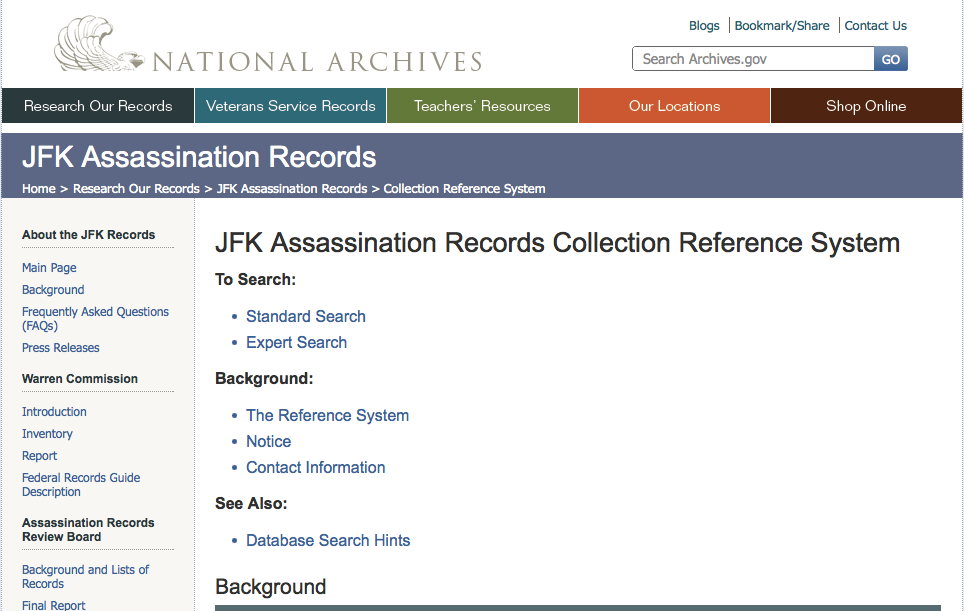
Task: Click the Collection Reference System page title
Action: (x=557, y=243)
